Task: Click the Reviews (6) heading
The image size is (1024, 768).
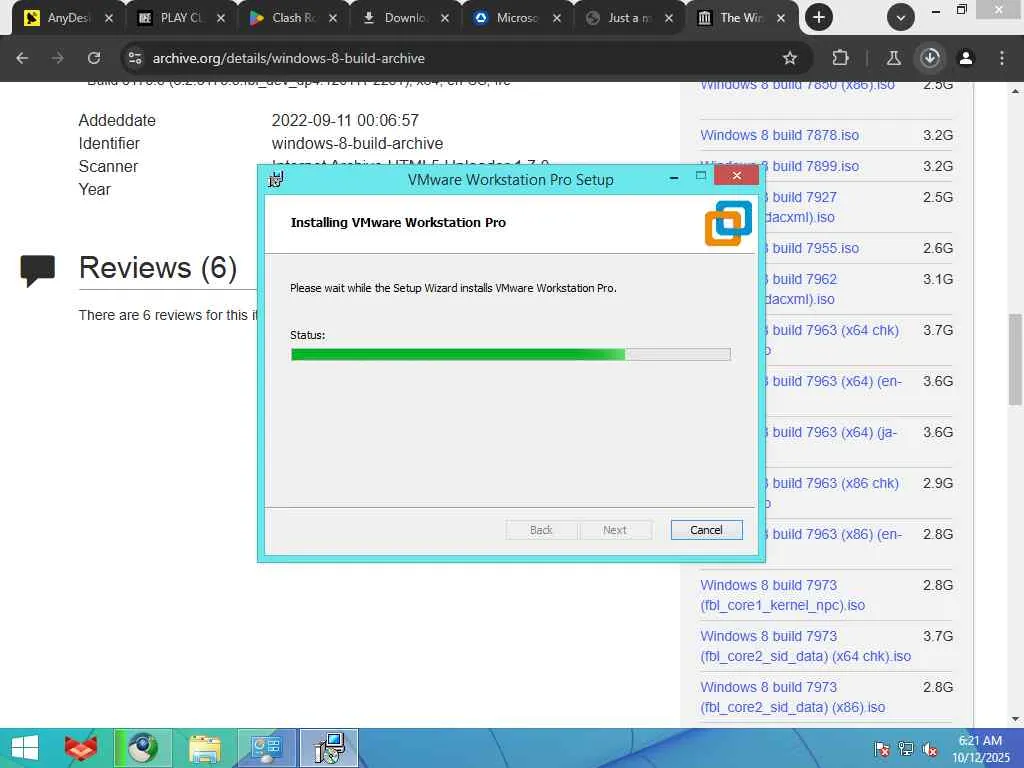Action: (158, 268)
